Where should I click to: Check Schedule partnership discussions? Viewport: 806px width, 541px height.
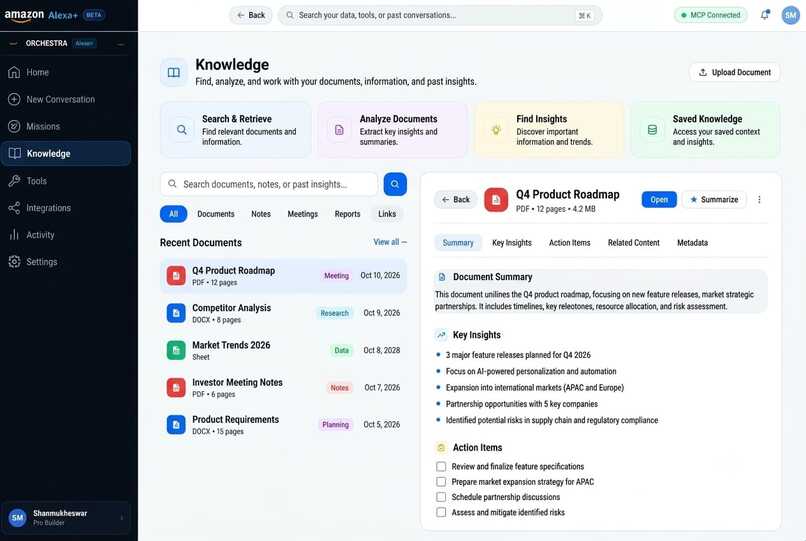(441, 497)
